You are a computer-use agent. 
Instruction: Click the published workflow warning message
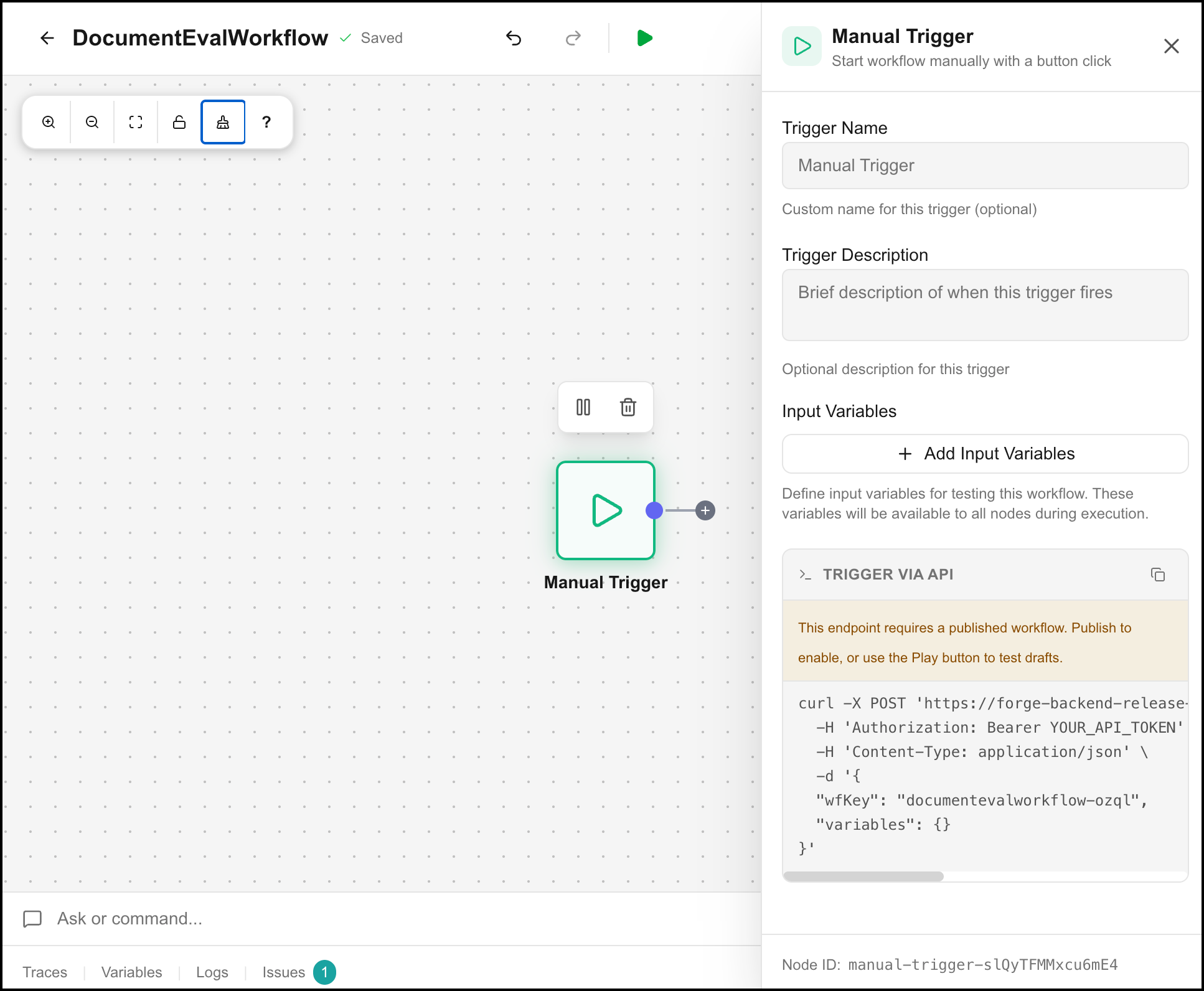pyautogui.click(x=985, y=642)
